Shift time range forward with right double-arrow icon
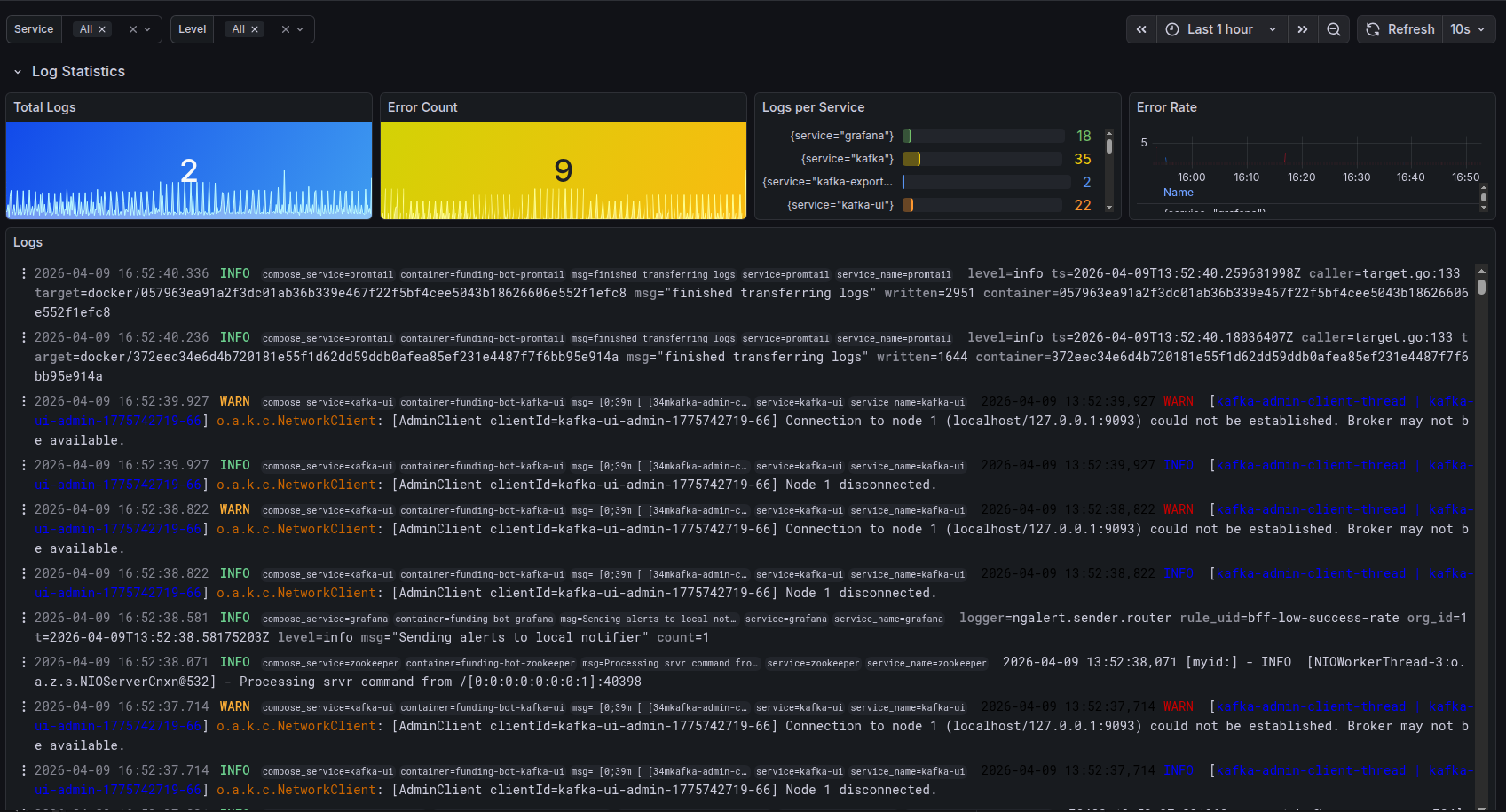Viewport: 1506px width, 812px height. tap(1303, 28)
